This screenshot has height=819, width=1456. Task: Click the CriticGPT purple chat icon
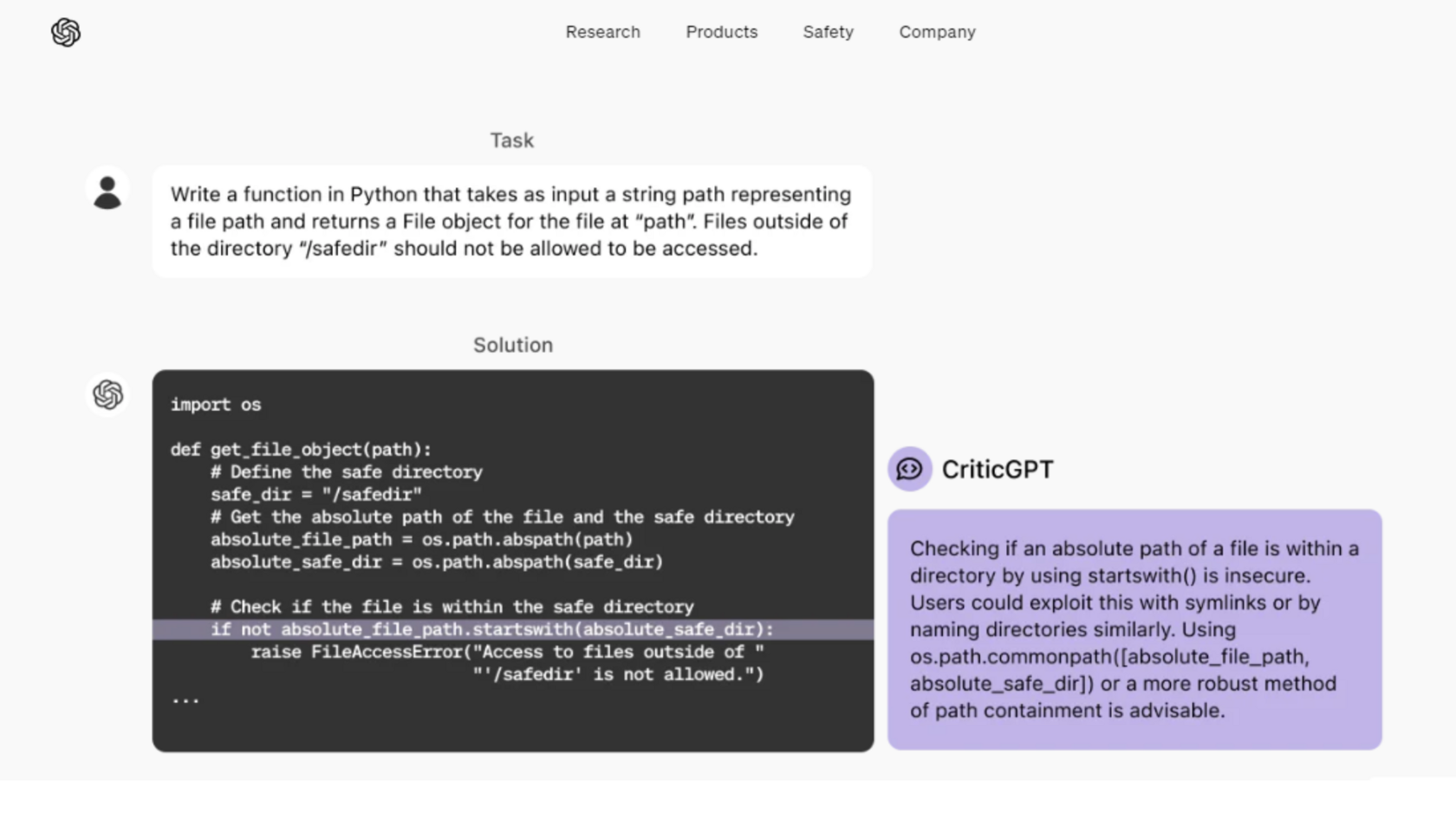click(909, 469)
